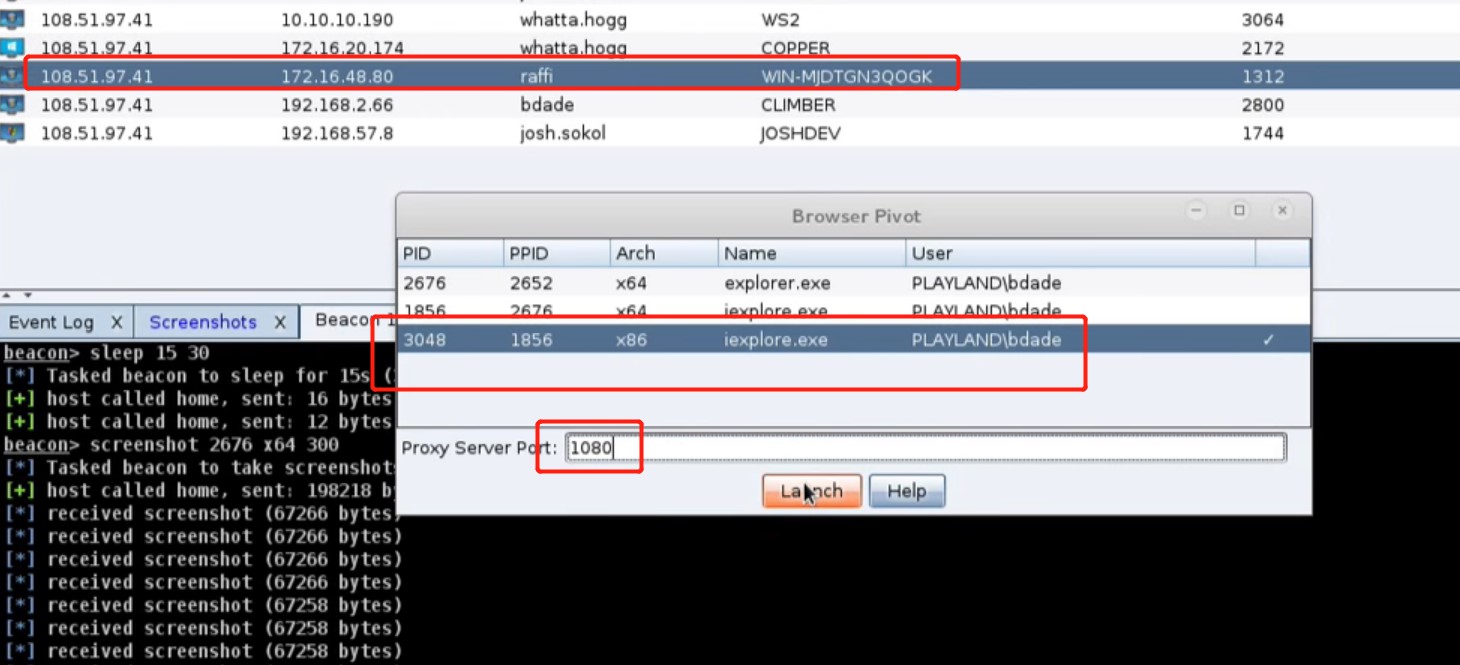Click session PID 2800
This screenshot has height=665, width=1460.
point(1262,104)
